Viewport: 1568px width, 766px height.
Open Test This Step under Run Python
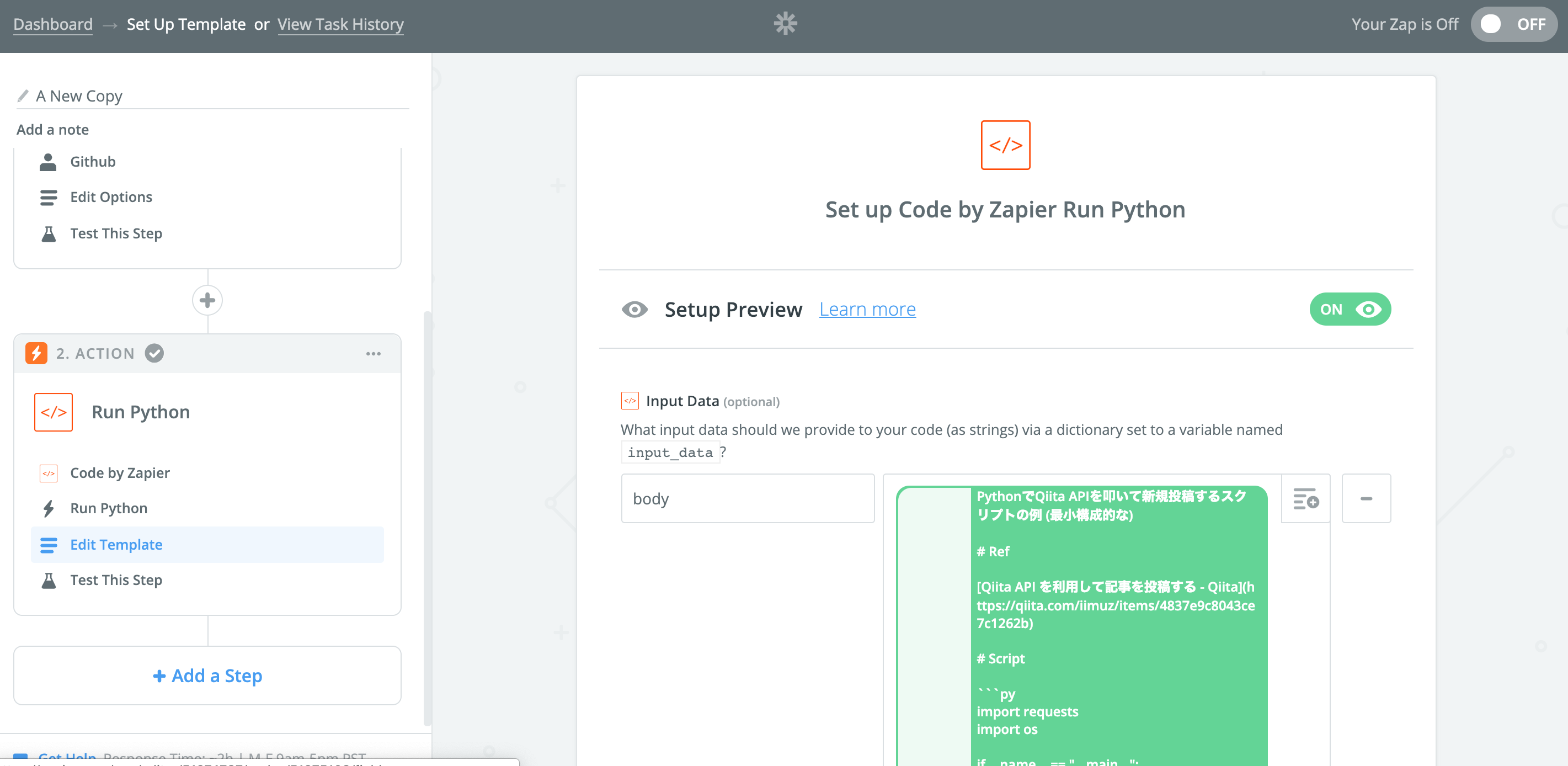pos(116,579)
